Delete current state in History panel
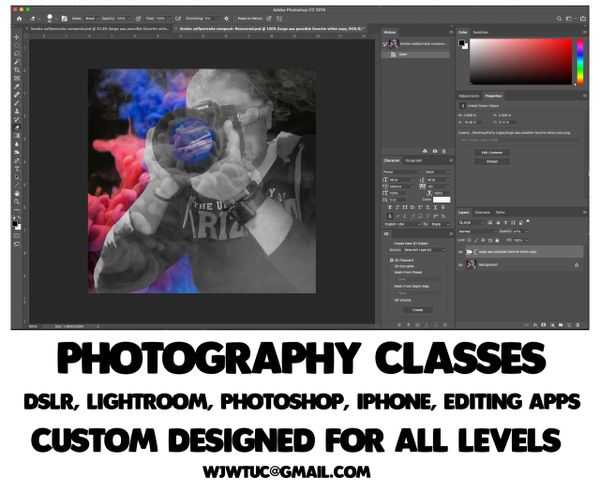Screen dimensions: 600x492 (444, 151)
